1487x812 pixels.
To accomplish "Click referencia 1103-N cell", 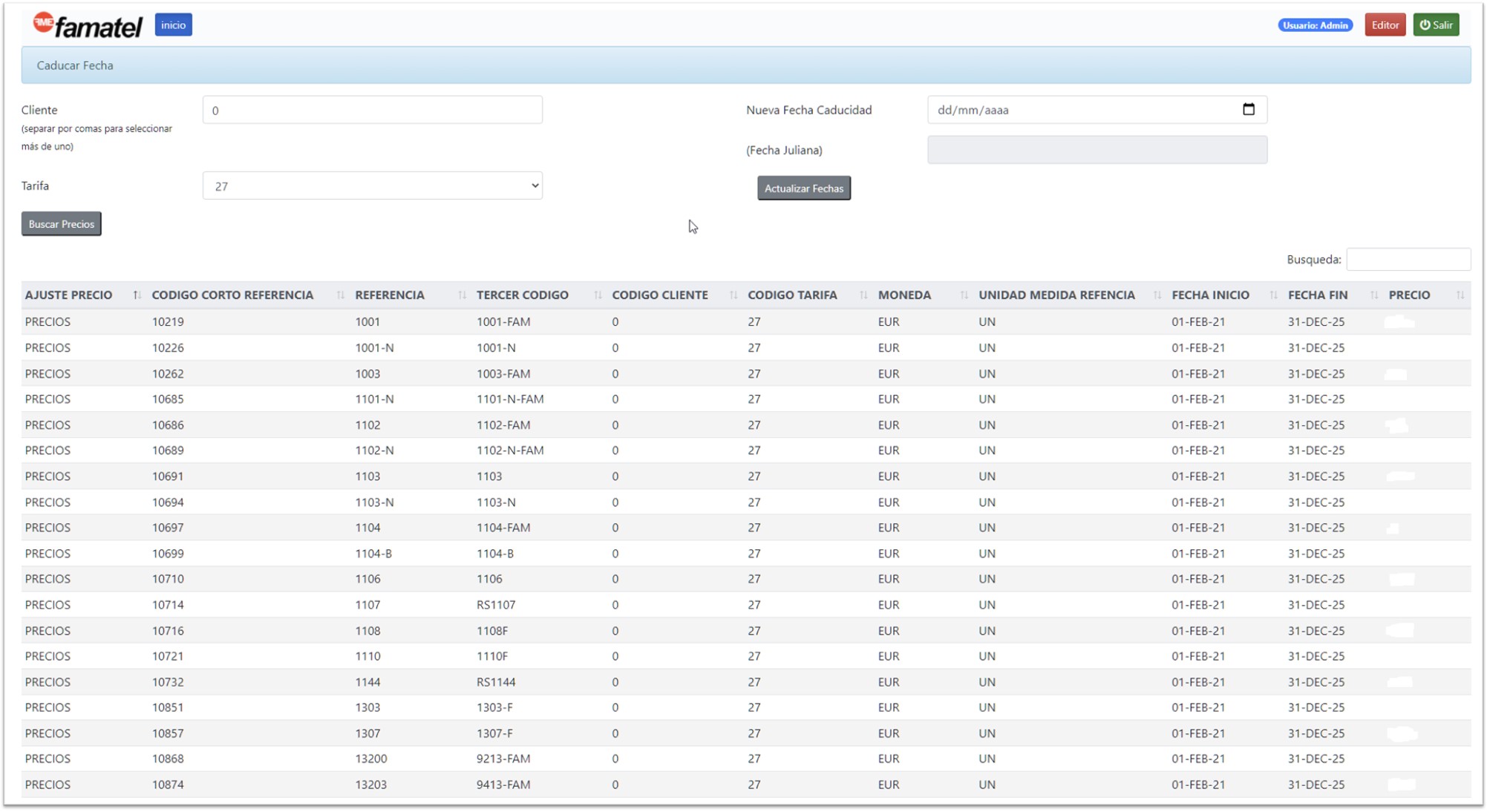I will [374, 502].
